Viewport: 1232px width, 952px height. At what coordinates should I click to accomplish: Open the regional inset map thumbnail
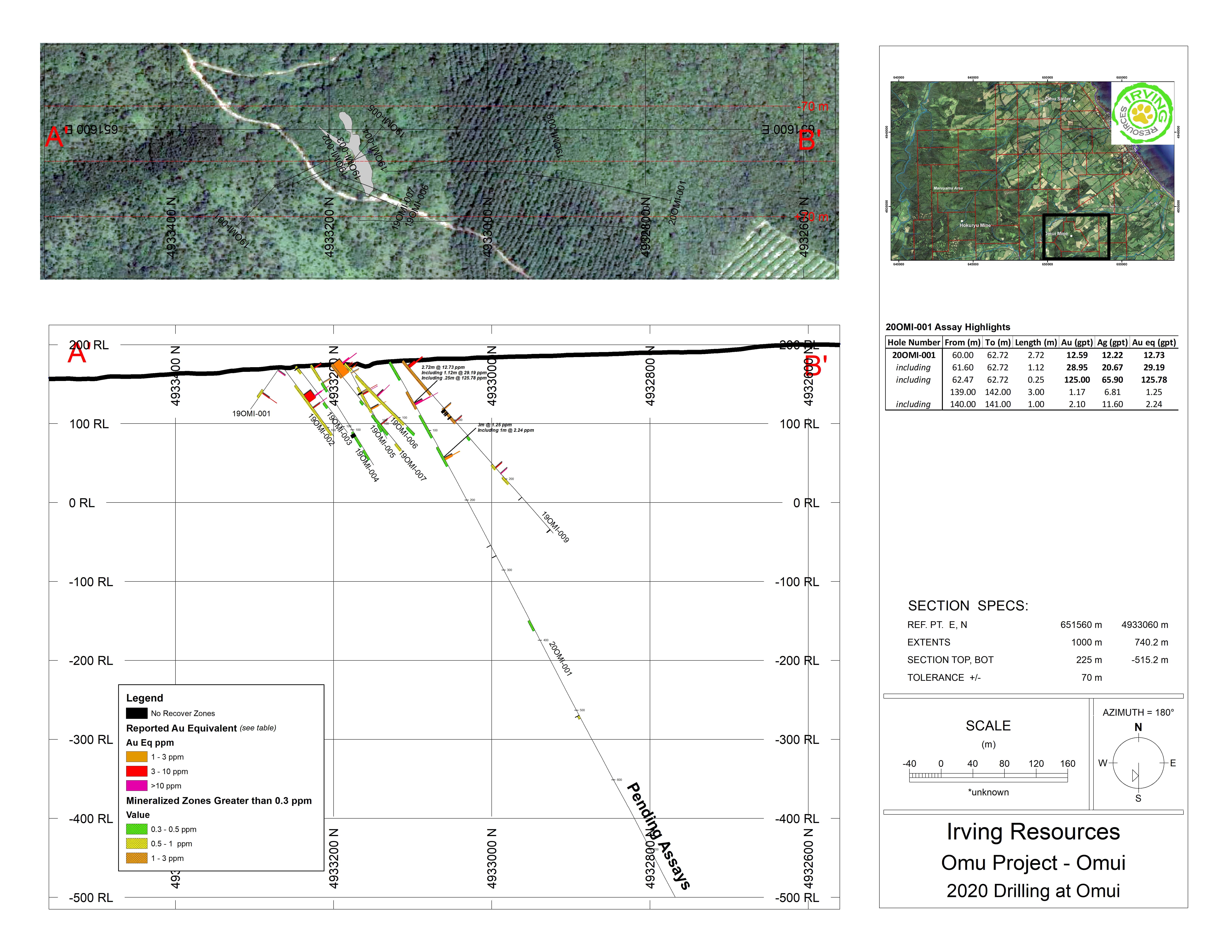[1032, 171]
